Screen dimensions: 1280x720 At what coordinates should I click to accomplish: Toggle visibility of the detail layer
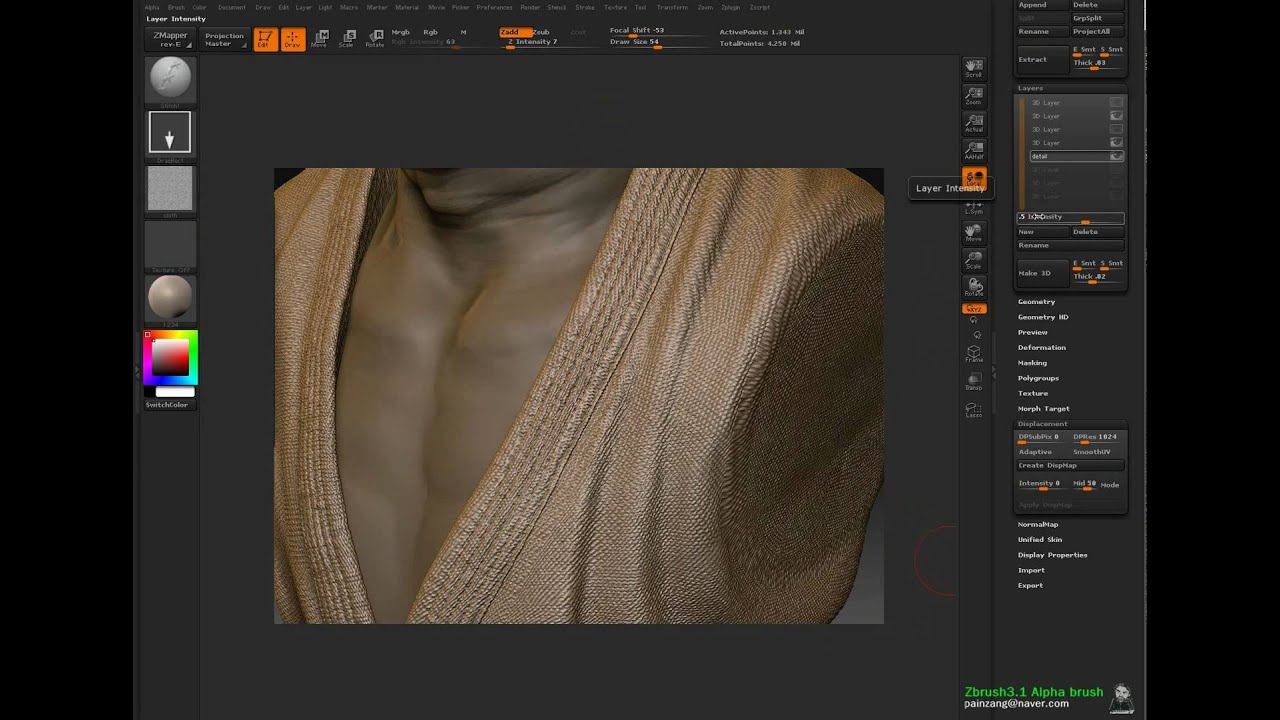pos(1116,156)
